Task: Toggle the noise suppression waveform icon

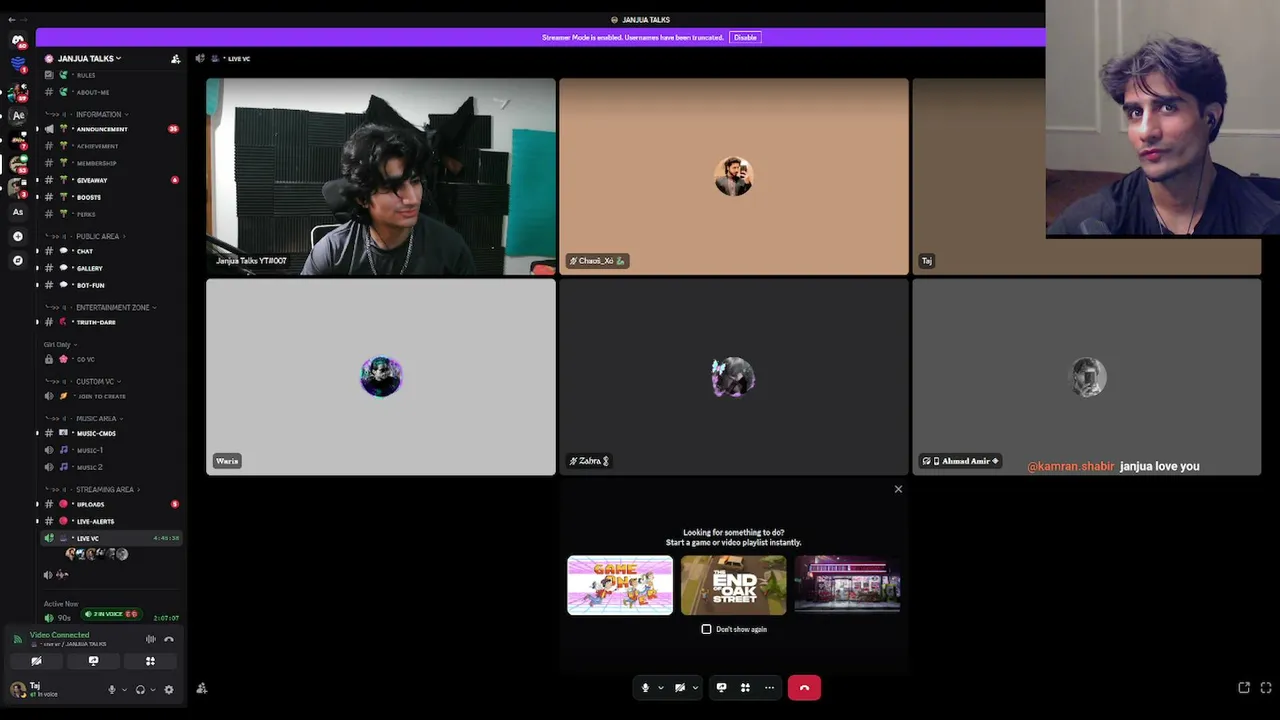Action: click(151, 639)
